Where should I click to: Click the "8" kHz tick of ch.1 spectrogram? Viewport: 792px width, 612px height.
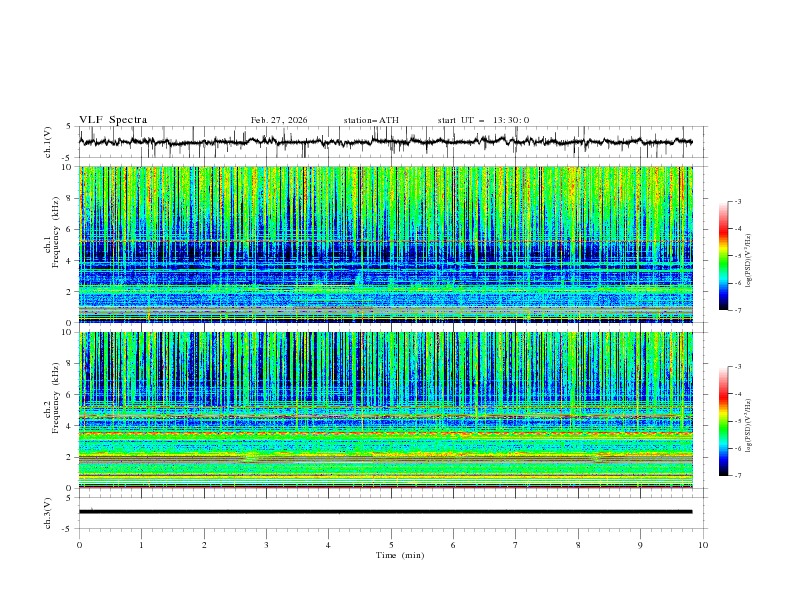pyautogui.click(x=70, y=198)
